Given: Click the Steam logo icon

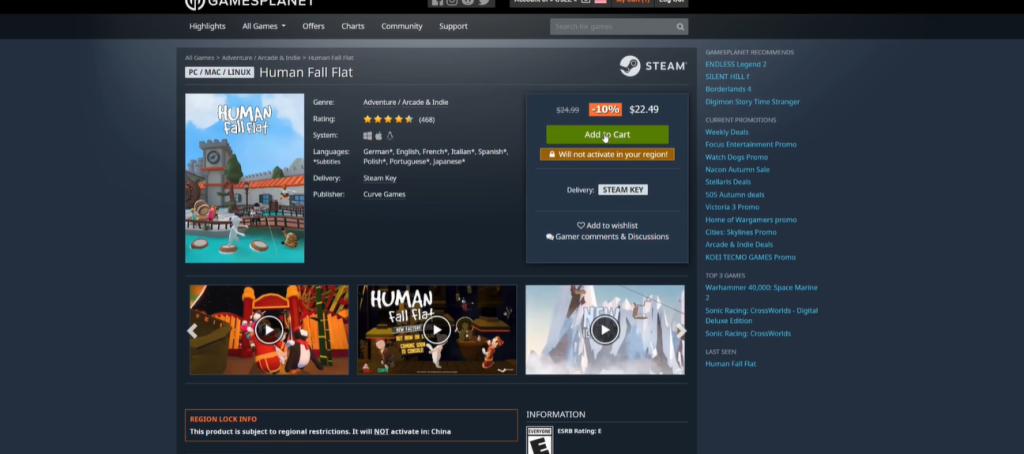Looking at the screenshot, I should [x=630, y=66].
